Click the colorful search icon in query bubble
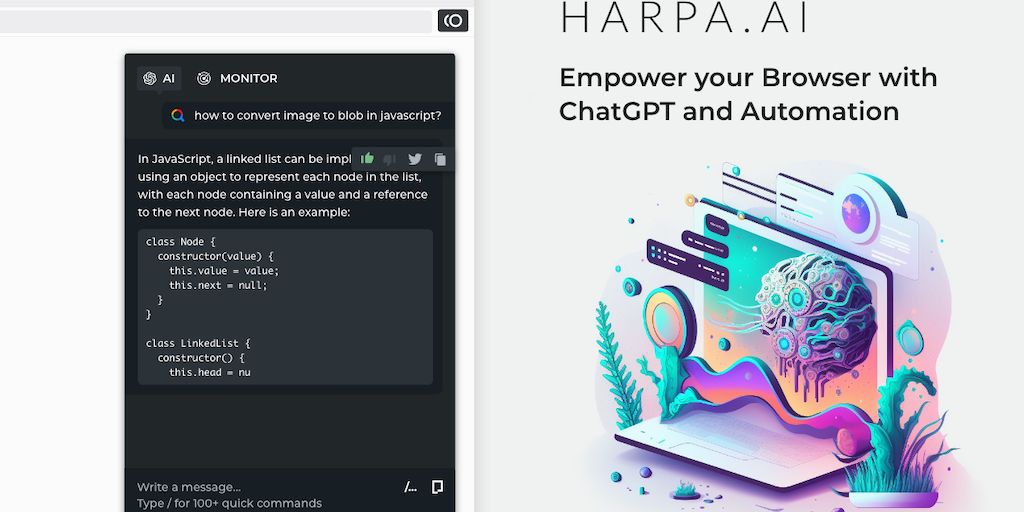The width and height of the screenshot is (1024, 512). 178,115
